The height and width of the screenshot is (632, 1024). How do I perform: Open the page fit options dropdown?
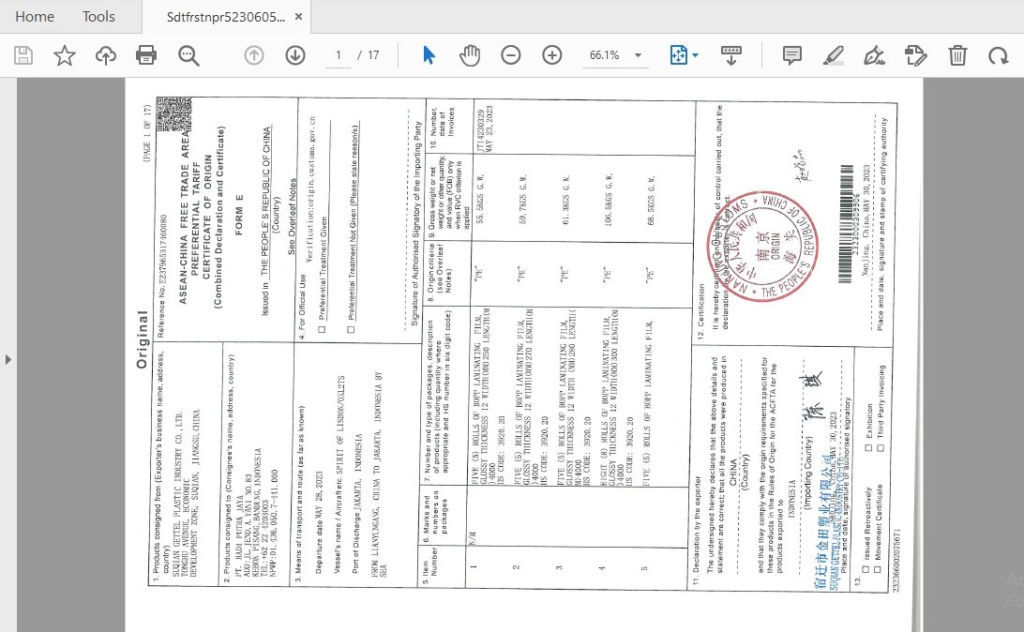683,55
